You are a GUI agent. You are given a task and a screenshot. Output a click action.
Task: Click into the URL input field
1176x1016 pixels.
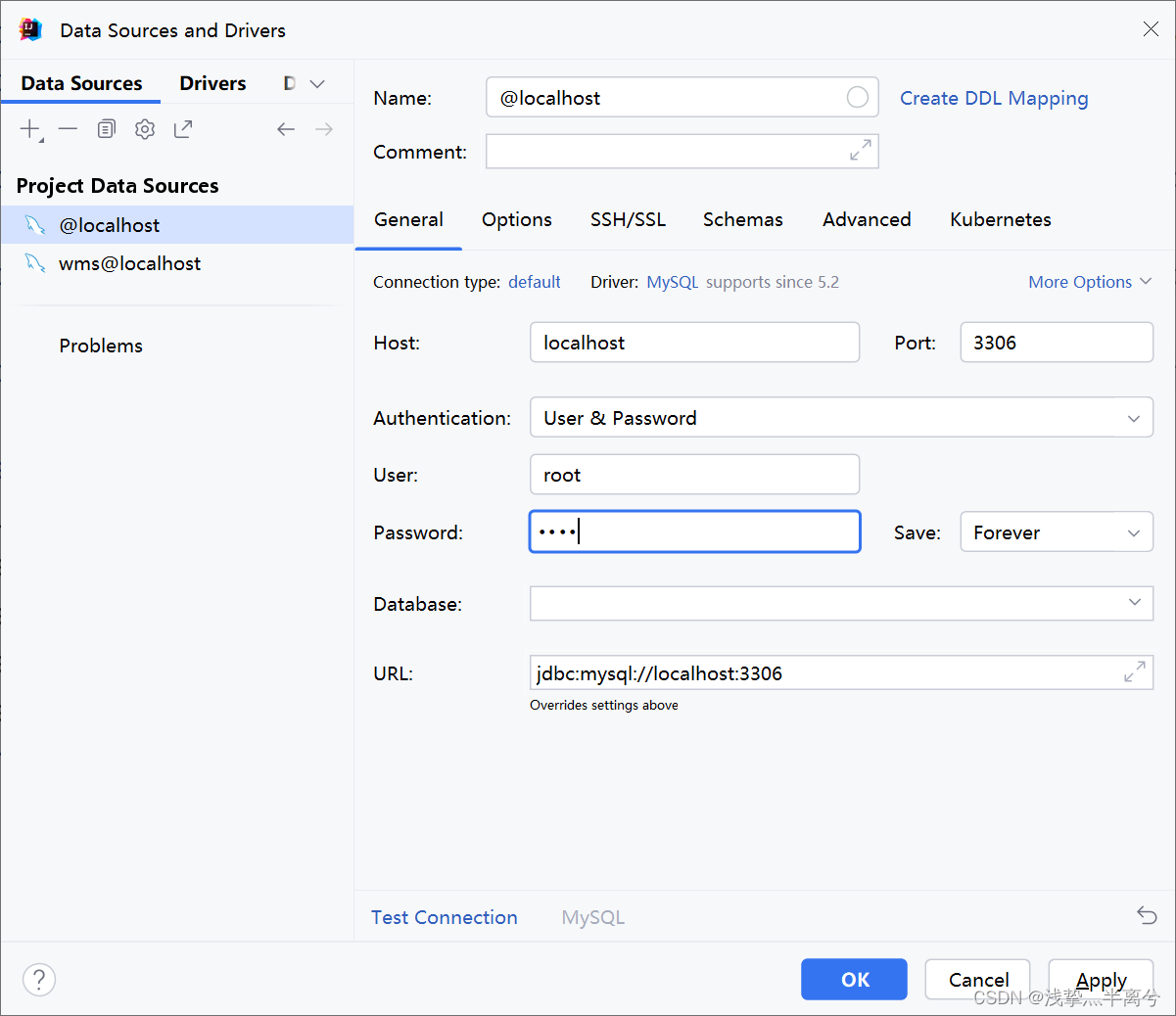pos(842,672)
